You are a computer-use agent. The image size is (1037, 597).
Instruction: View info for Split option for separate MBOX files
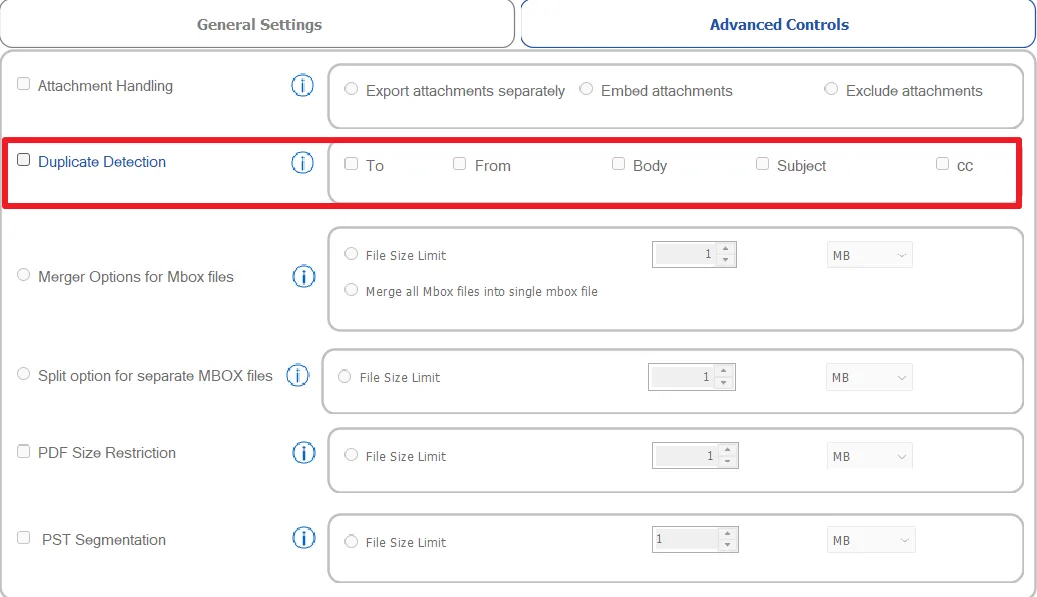click(298, 375)
